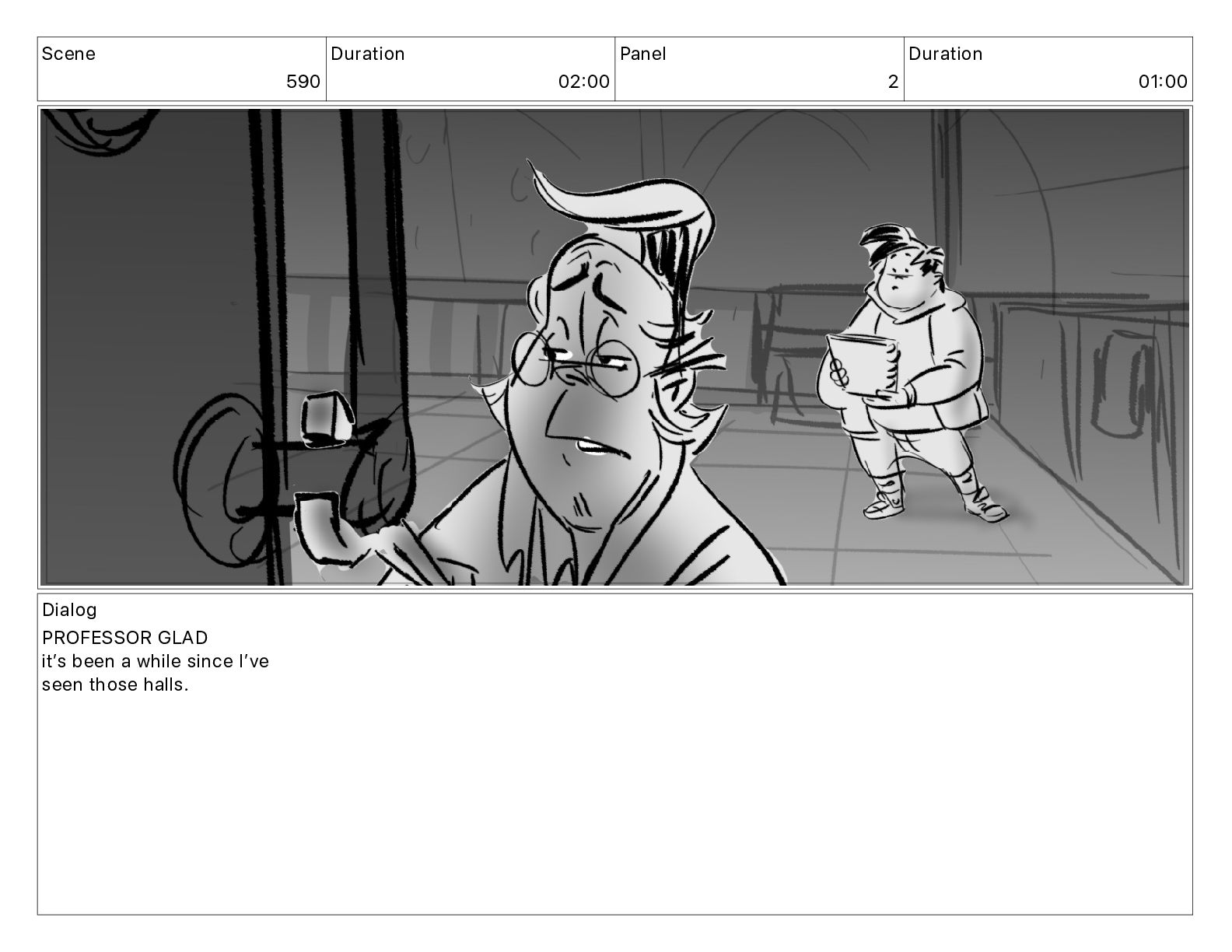Click the professor's round glasses

tap(576, 362)
